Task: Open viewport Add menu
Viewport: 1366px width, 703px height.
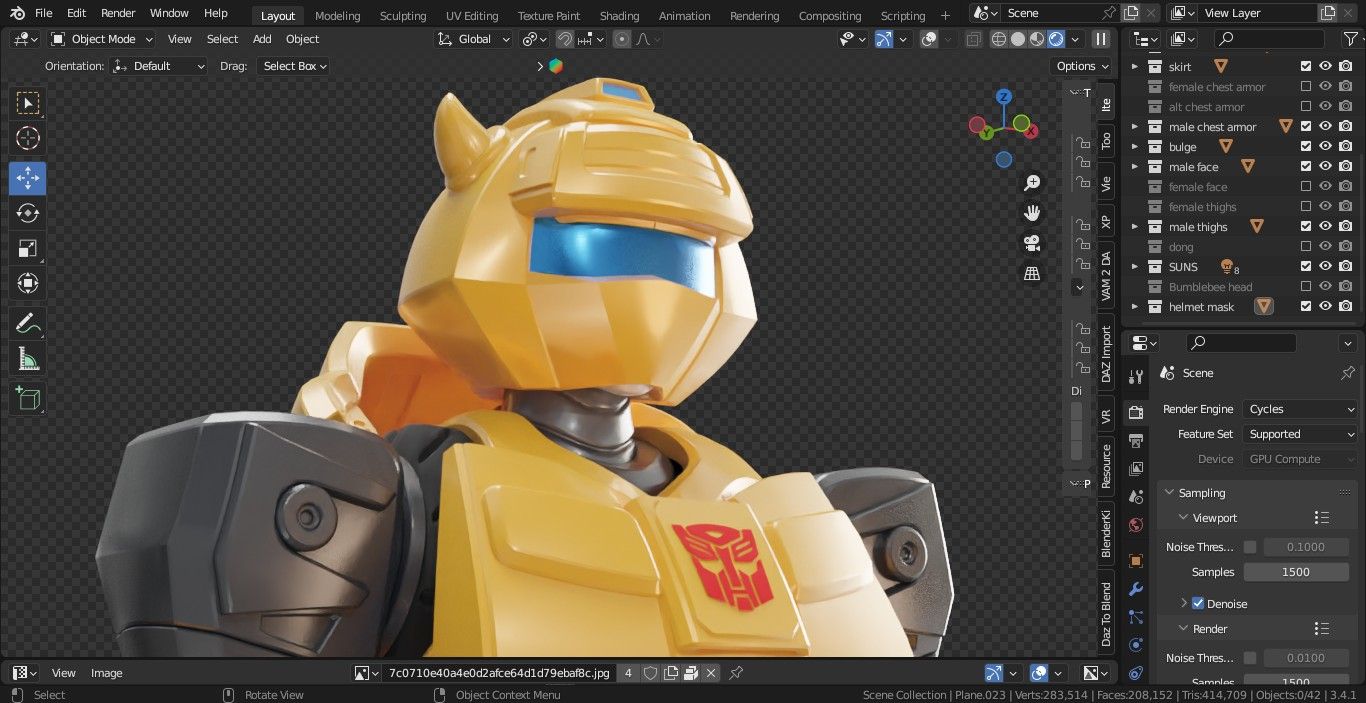Action: (x=262, y=39)
